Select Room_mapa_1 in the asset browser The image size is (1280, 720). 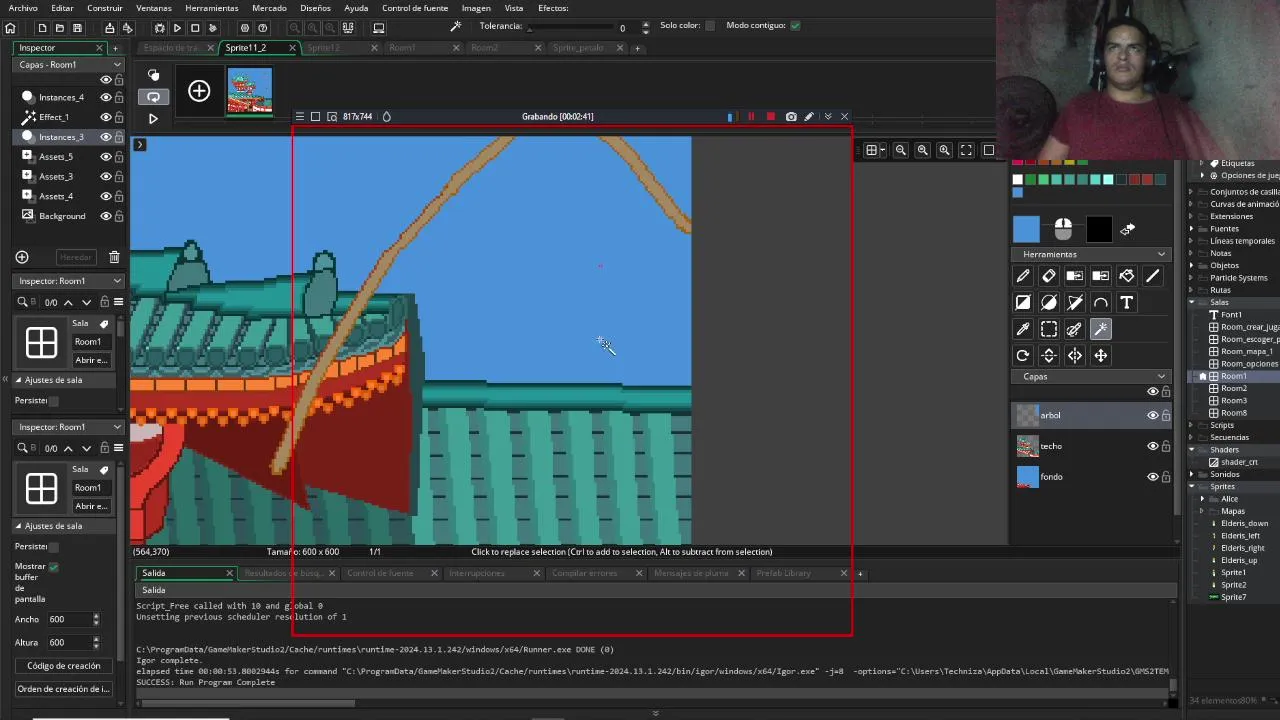(1246, 351)
